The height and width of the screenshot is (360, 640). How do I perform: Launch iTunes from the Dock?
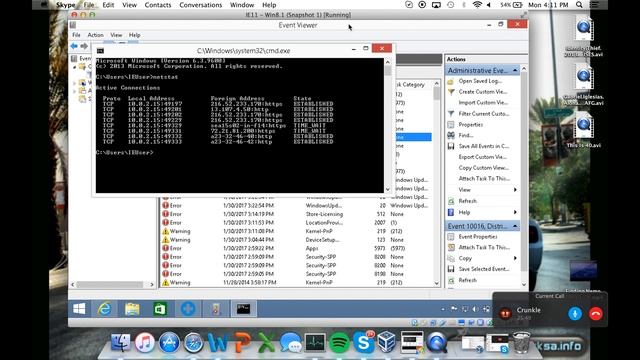click(144, 342)
